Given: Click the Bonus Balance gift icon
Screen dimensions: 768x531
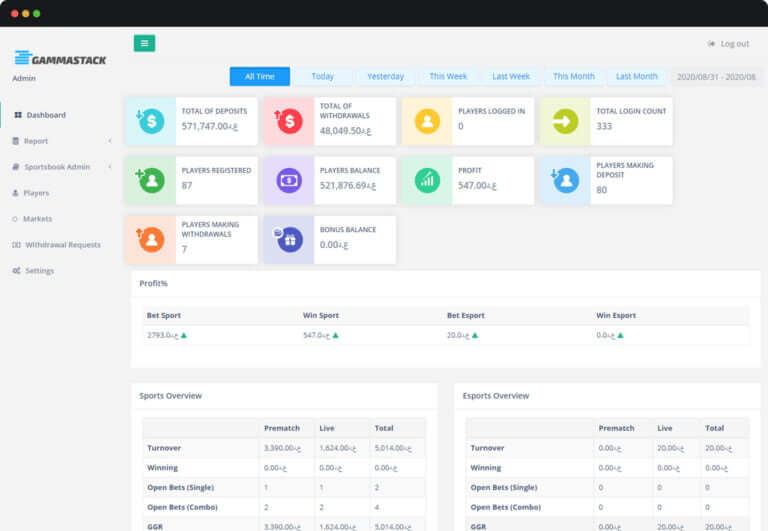Looking at the screenshot, I should pos(288,240).
